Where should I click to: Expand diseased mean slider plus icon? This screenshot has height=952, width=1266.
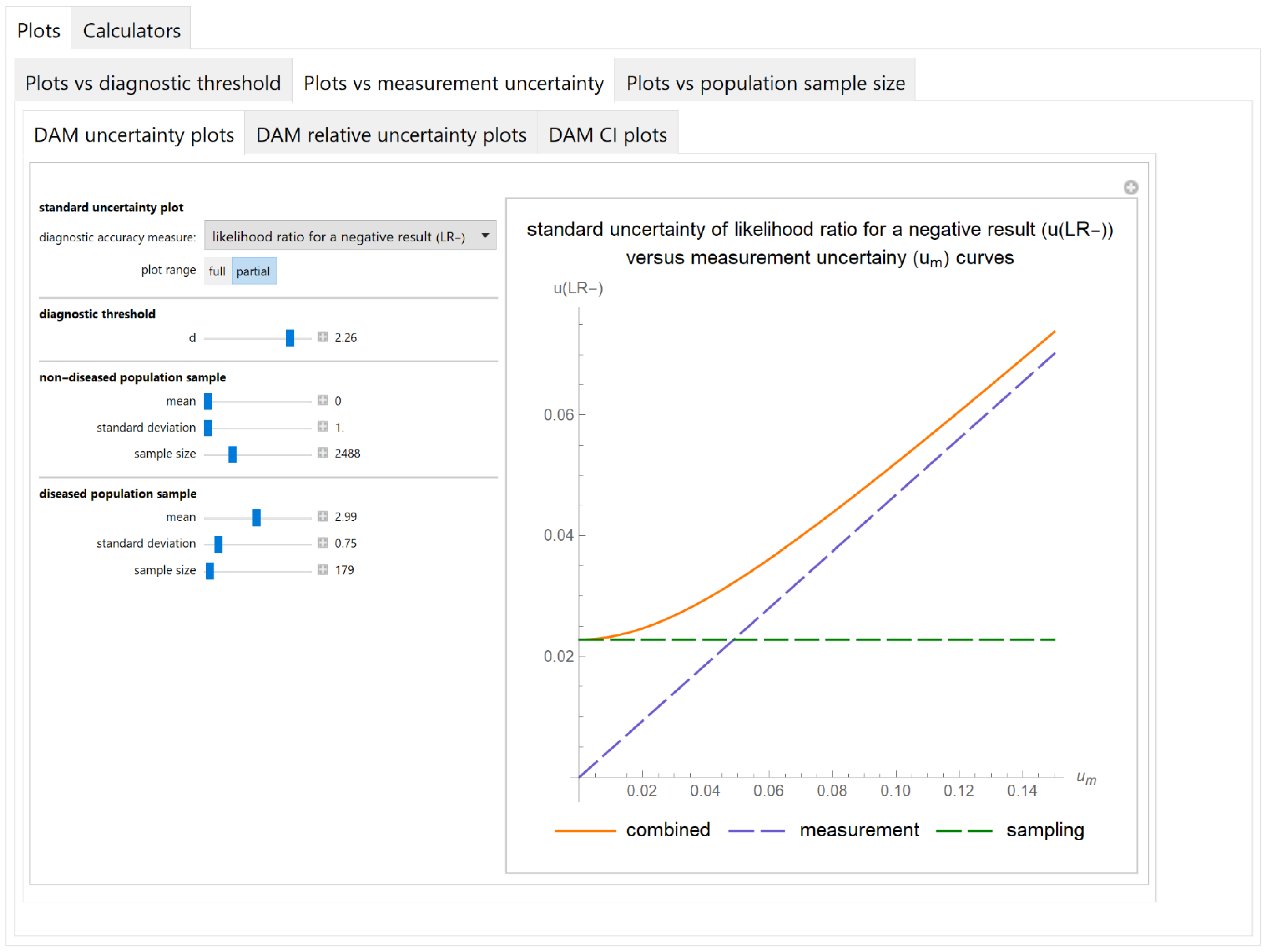click(323, 516)
